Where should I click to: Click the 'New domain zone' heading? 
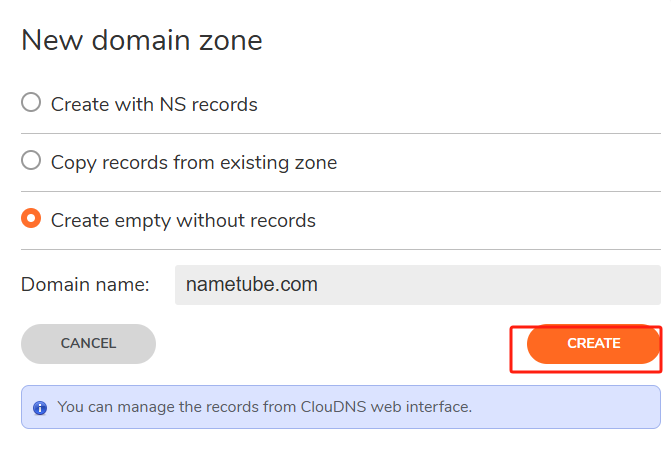tap(142, 40)
